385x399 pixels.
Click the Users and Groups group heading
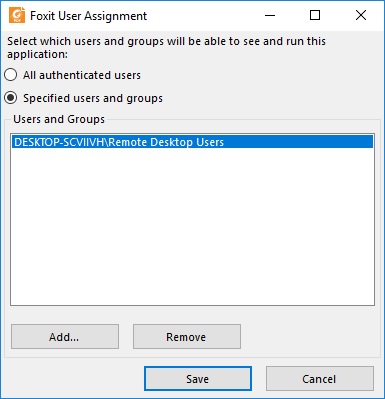tap(59, 119)
